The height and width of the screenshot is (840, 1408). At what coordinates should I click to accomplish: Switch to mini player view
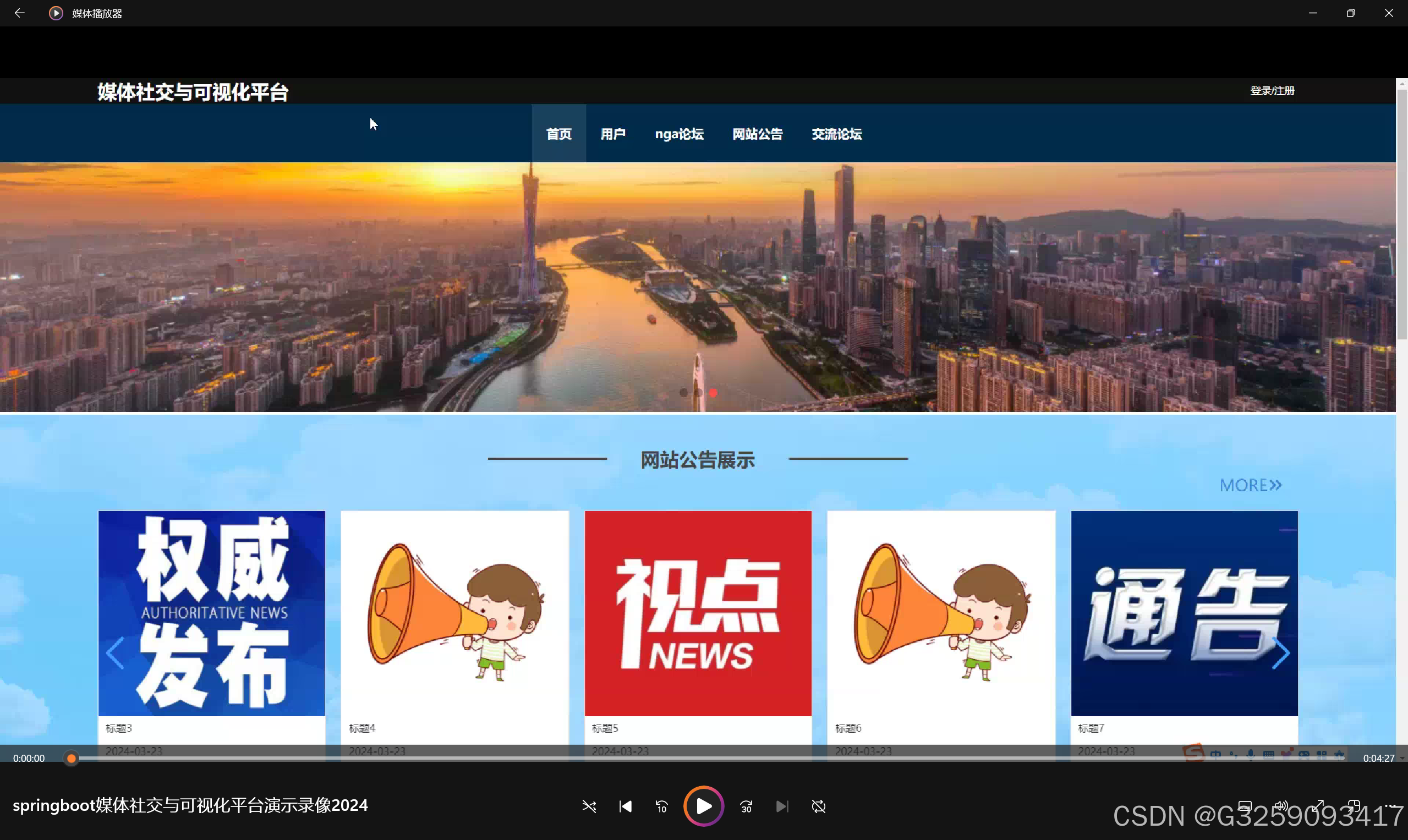coord(1354,806)
